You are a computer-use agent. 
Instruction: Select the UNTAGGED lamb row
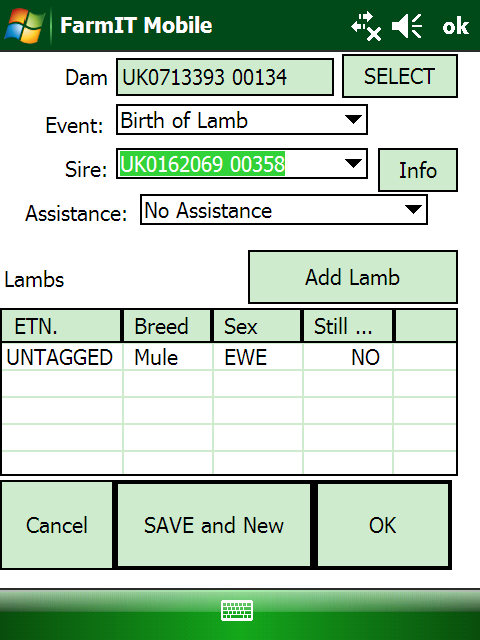(x=229, y=357)
